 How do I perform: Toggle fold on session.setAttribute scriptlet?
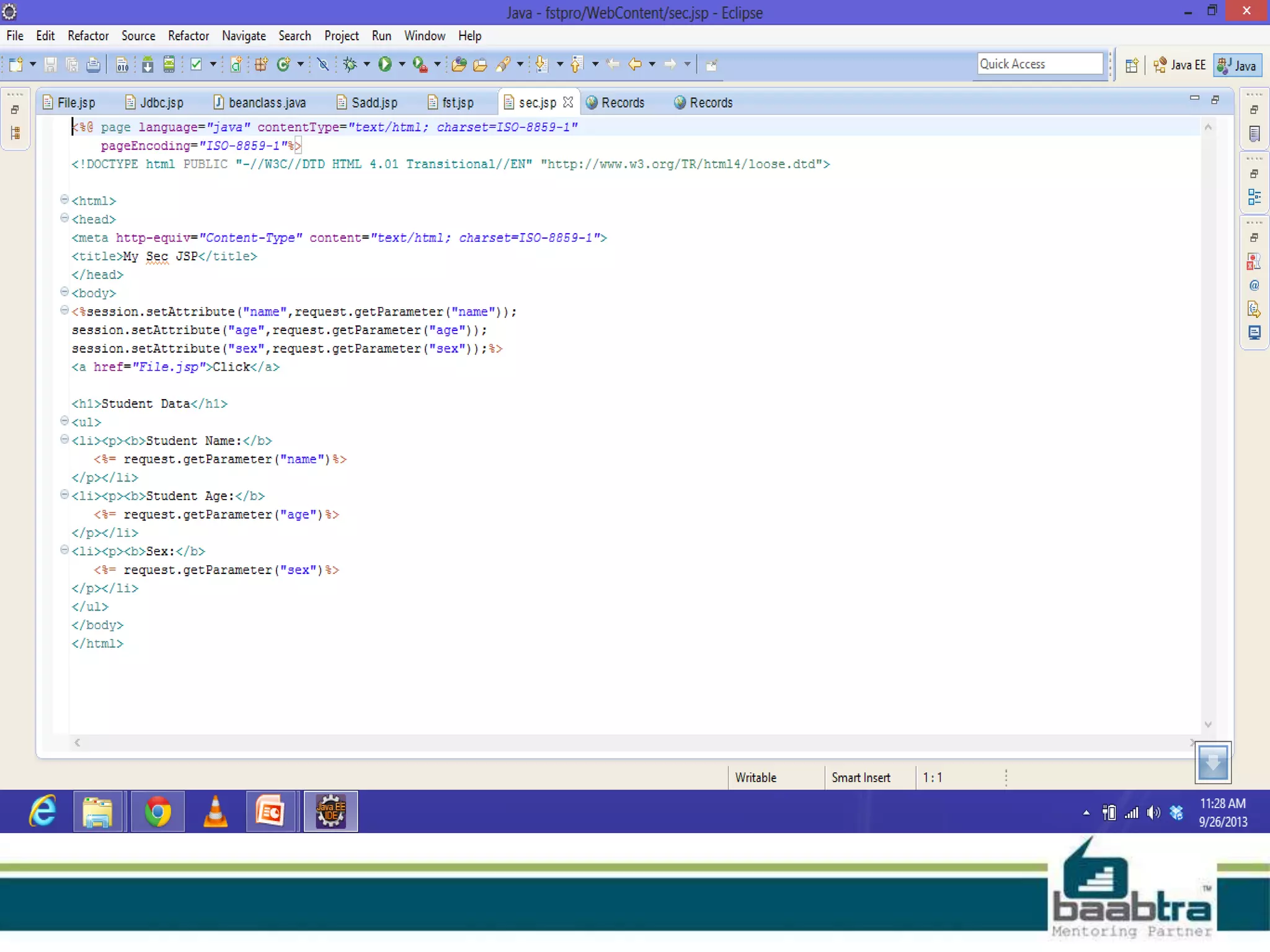click(64, 311)
